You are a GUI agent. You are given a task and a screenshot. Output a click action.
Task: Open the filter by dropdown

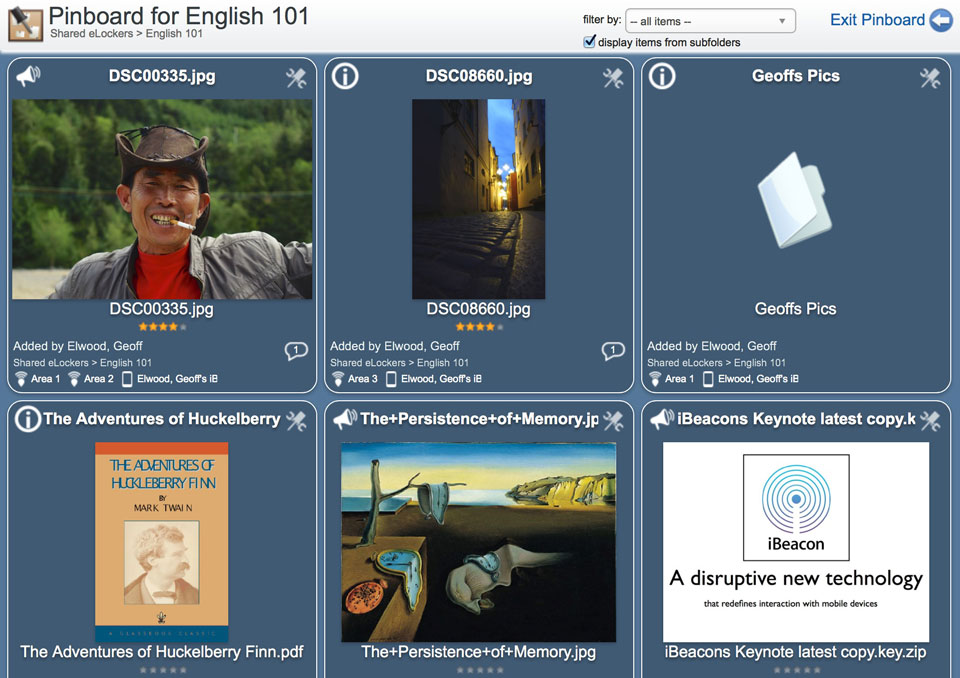pyautogui.click(x=710, y=21)
